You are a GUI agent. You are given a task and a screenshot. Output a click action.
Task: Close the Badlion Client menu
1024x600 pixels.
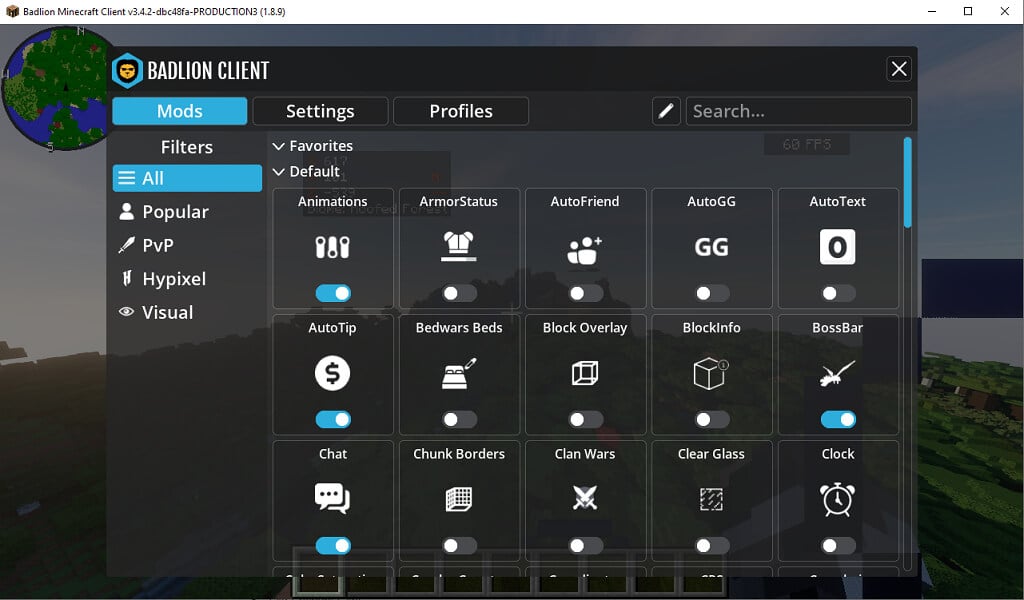pyautogui.click(x=899, y=69)
